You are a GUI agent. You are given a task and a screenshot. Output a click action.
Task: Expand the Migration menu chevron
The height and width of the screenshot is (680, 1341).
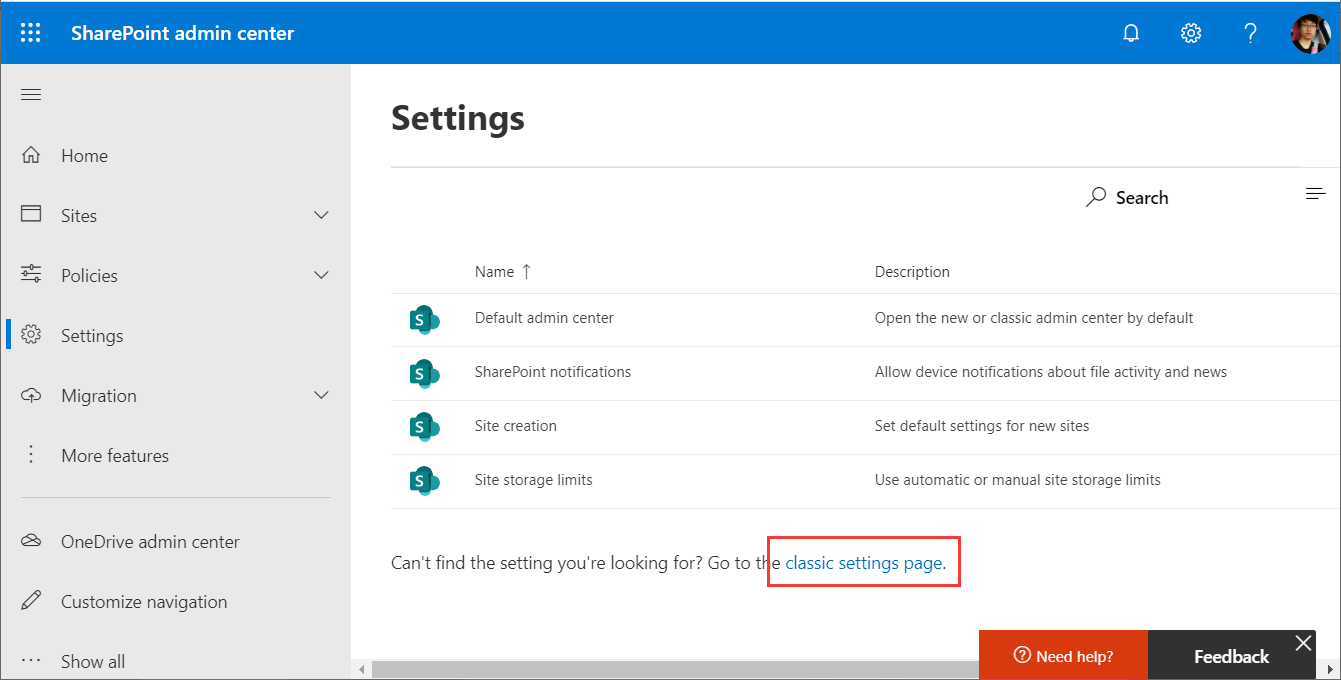321,396
